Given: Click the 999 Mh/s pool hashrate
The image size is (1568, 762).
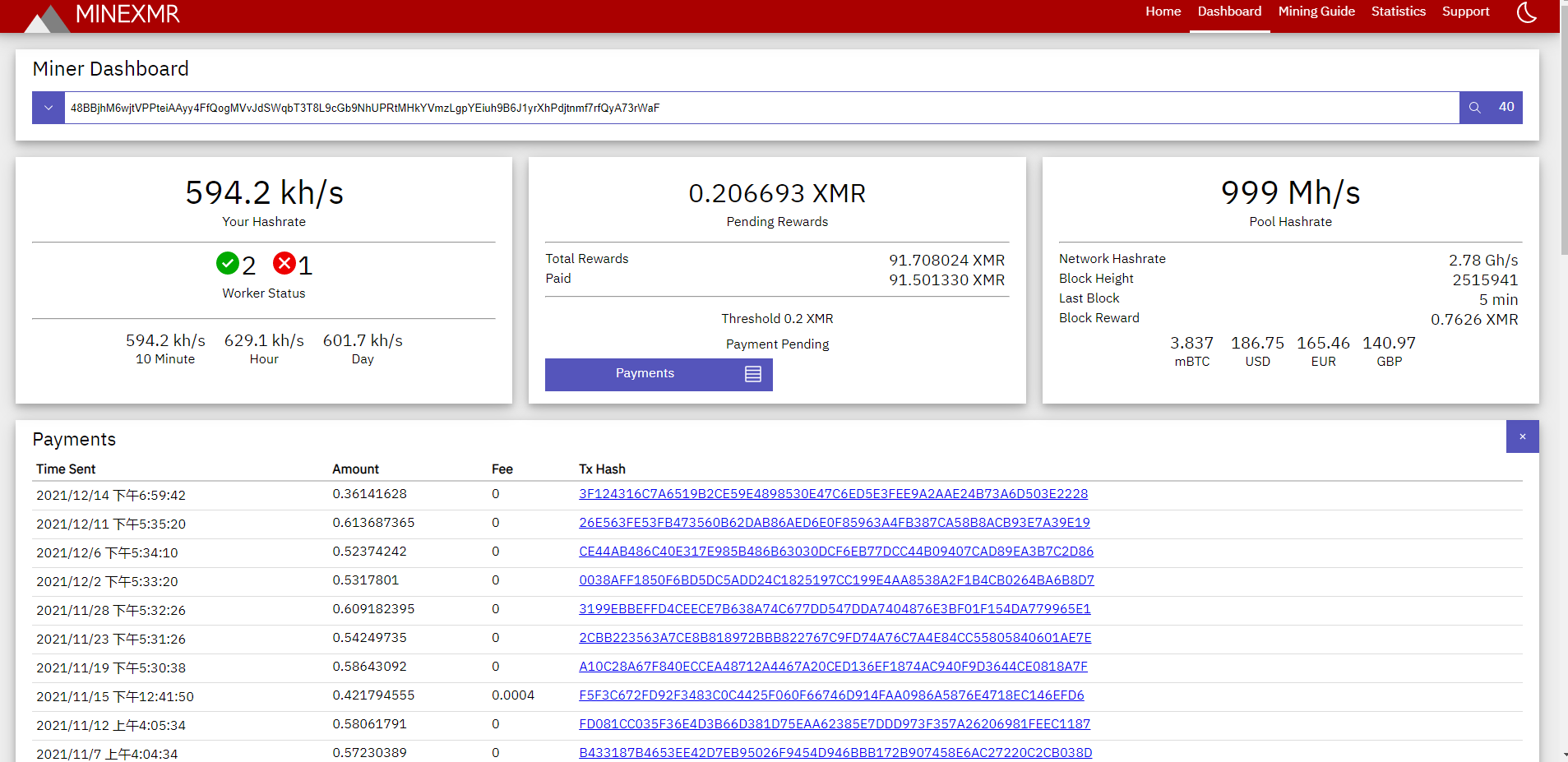Looking at the screenshot, I should pos(1290,193).
